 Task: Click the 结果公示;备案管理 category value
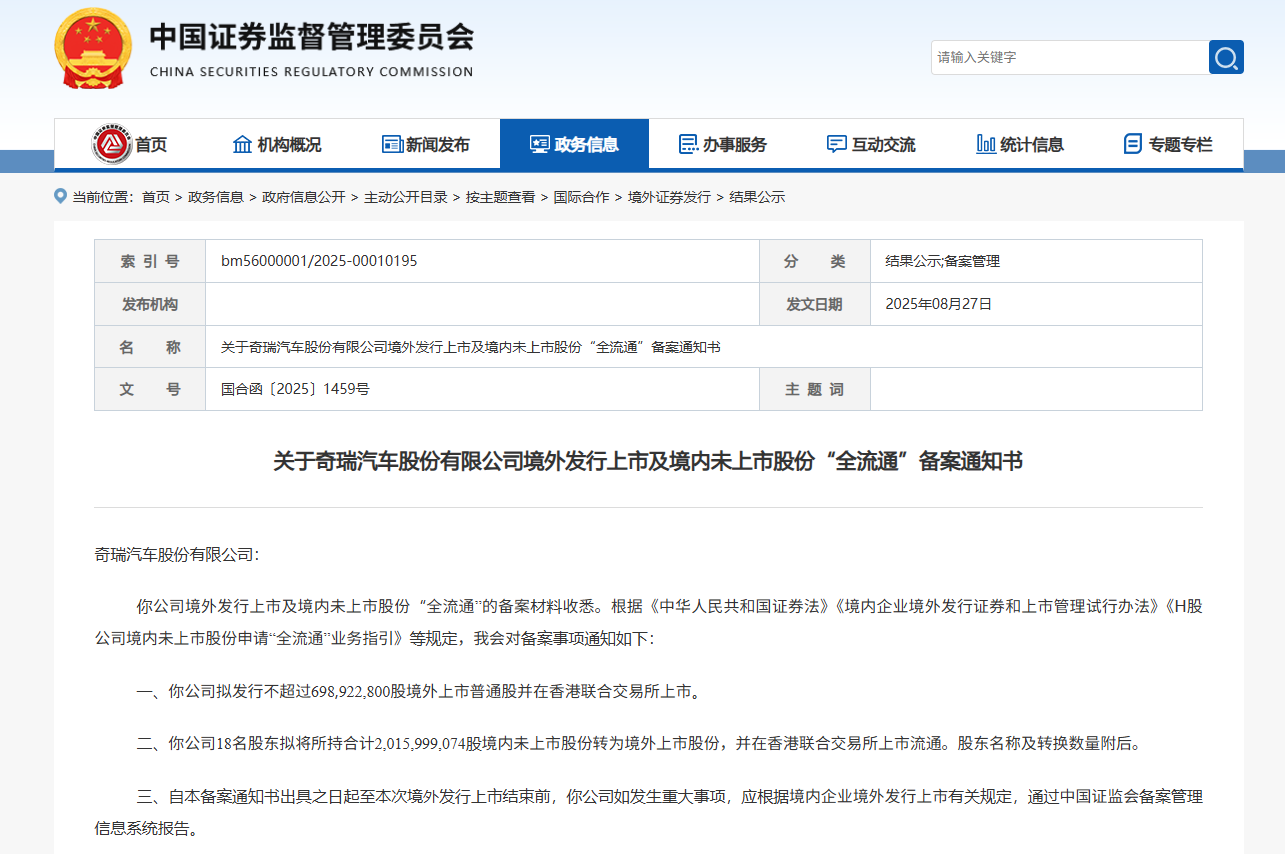click(943, 261)
